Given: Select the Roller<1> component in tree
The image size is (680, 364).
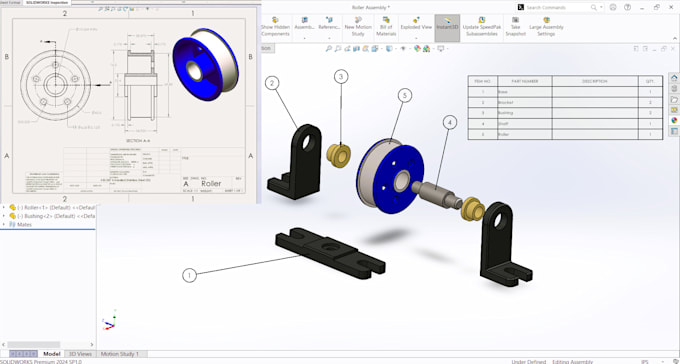Looking at the screenshot, I should 52,207.
